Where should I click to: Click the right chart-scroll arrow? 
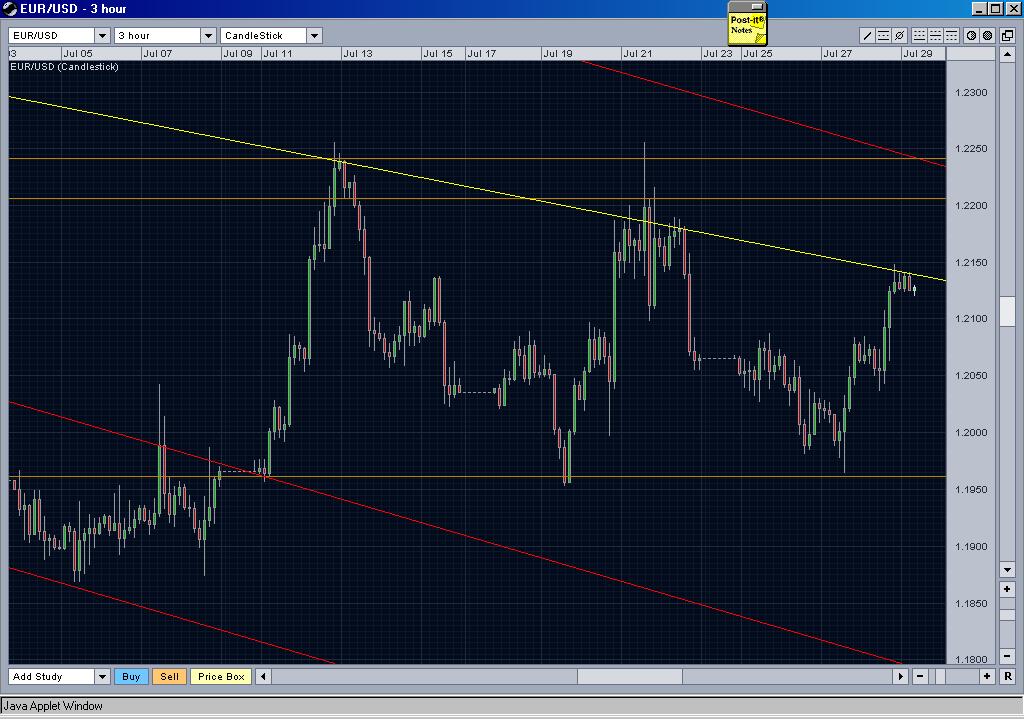(902, 676)
